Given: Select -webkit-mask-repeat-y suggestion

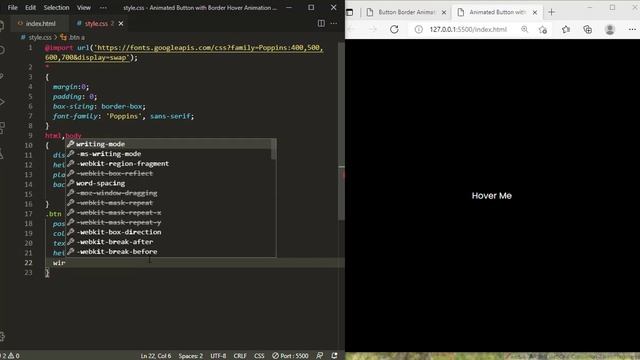Looking at the screenshot, I should click(x=171, y=222).
